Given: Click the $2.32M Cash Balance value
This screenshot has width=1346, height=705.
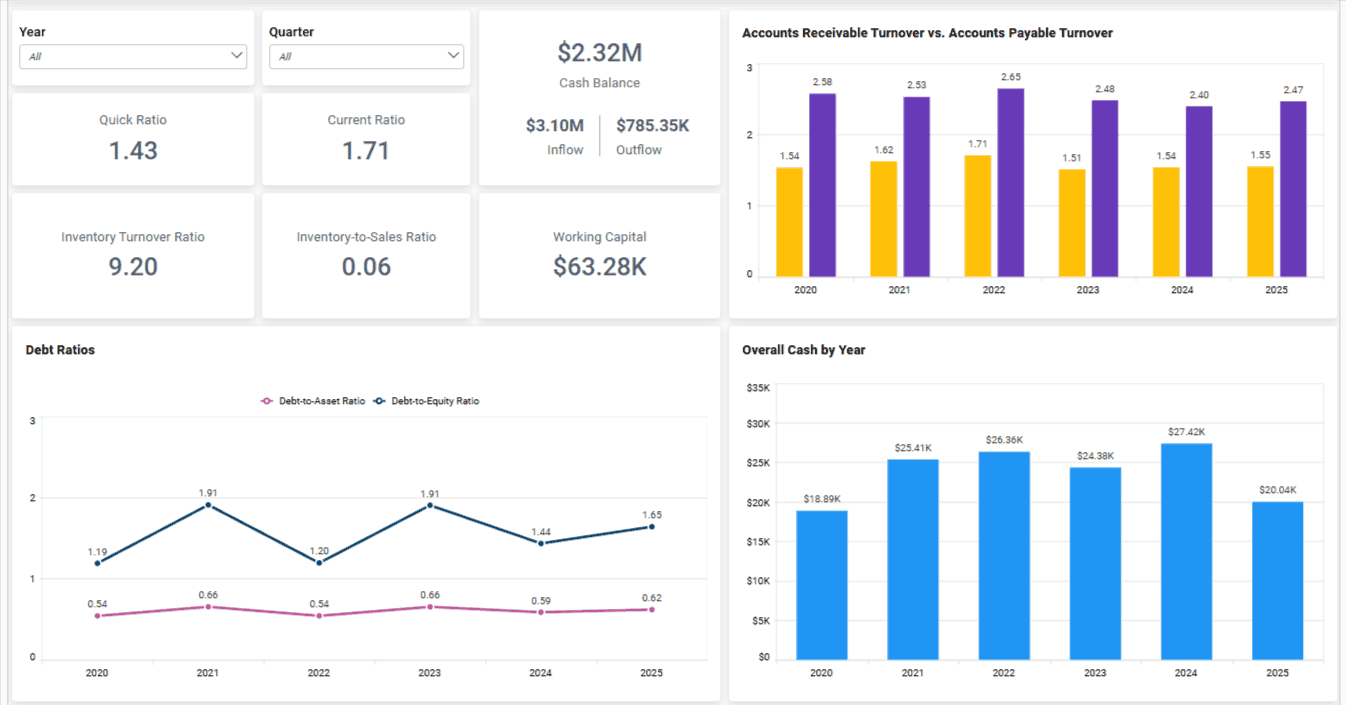Looking at the screenshot, I should click(599, 52).
